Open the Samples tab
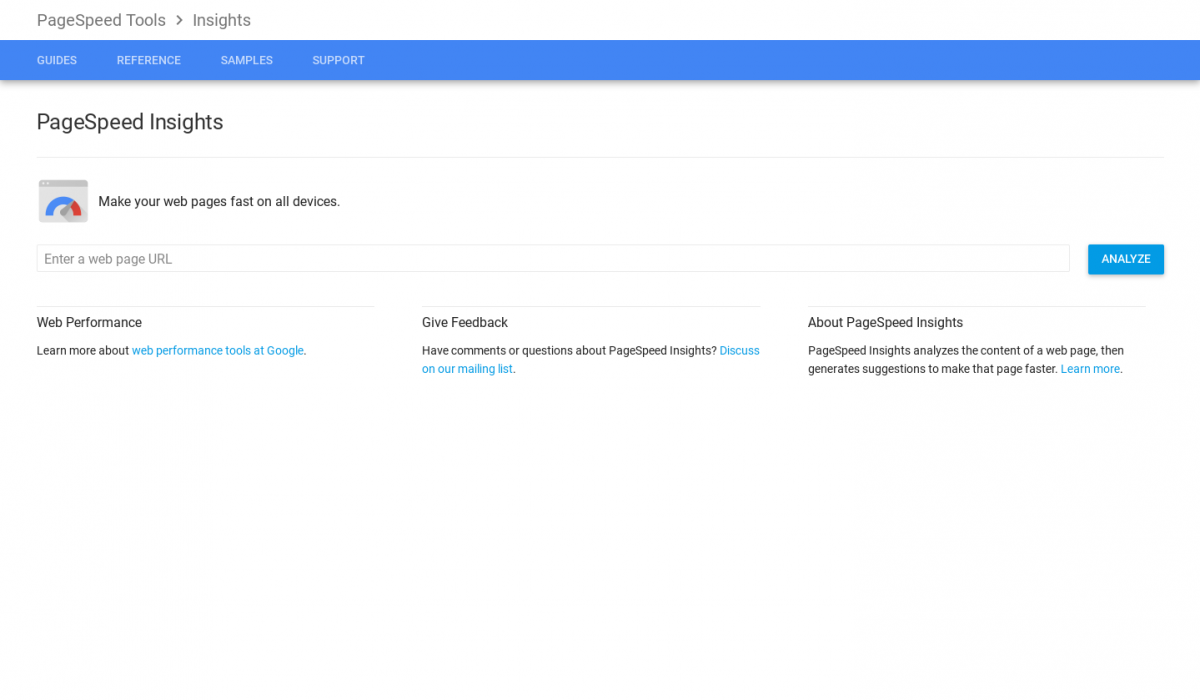The image size is (1200, 700). click(247, 60)
